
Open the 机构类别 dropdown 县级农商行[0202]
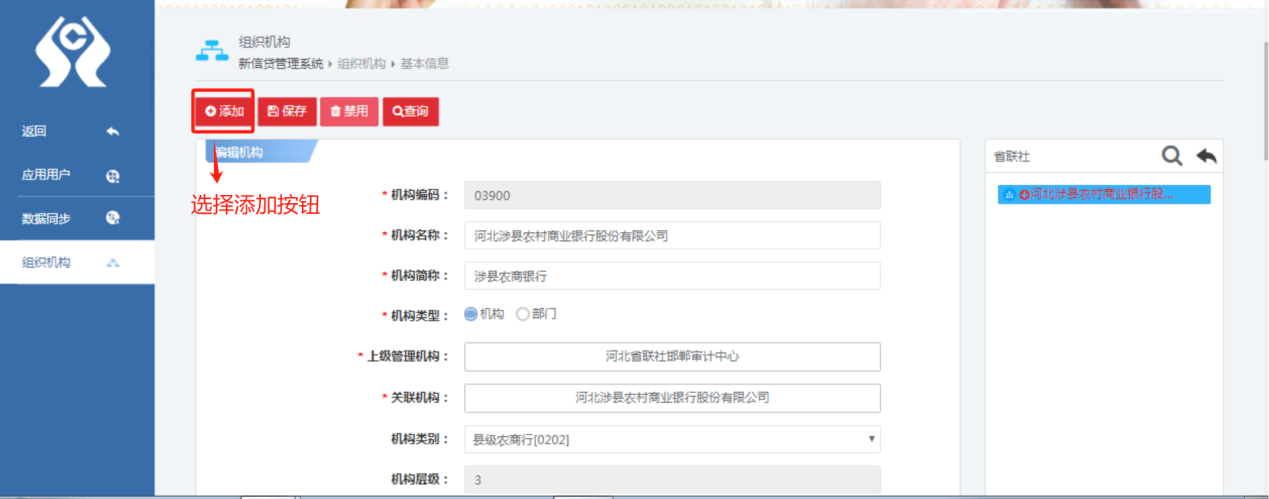(x=672, y=439)
